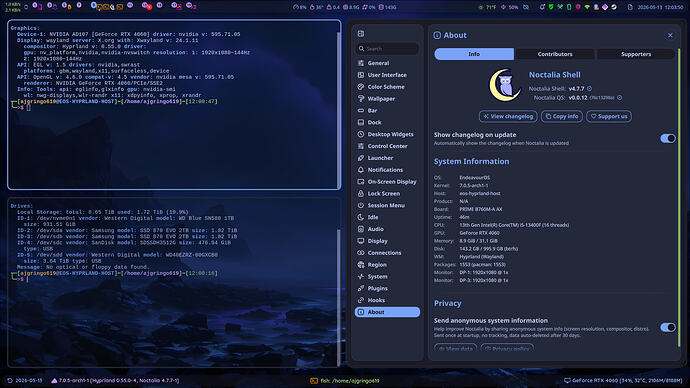
Task: Click the 143G disk usage indicator
Action: point(388,7)
